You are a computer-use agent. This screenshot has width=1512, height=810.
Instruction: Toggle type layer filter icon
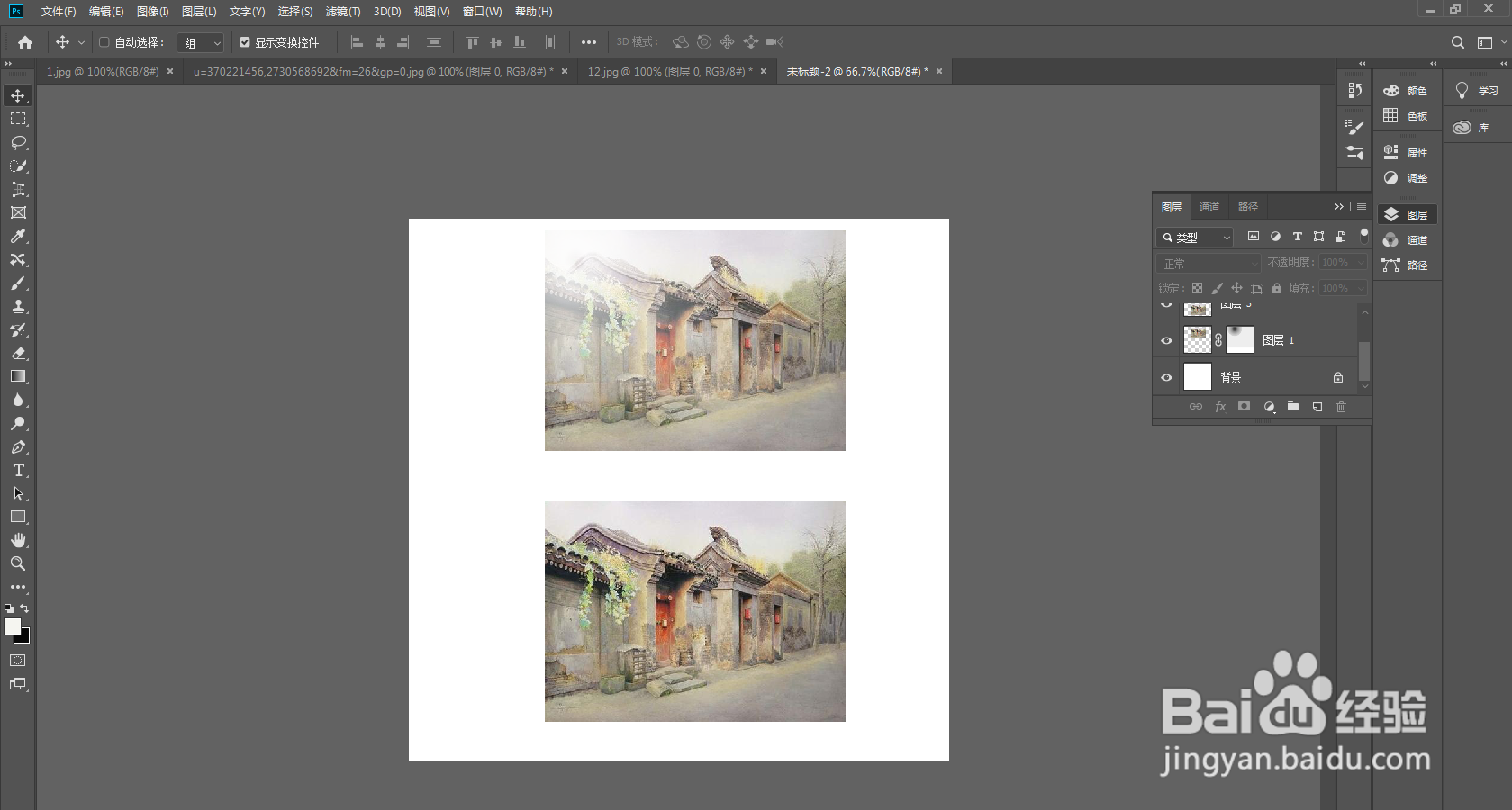pyautogui.click(x=1297, y=237)
